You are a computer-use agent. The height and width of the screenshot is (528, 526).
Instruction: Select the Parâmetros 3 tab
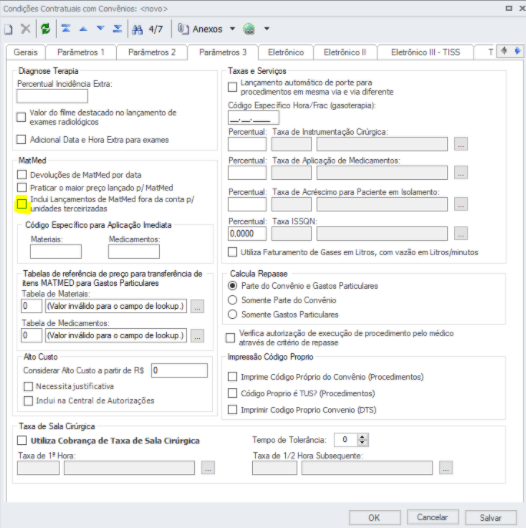point(223,53)
